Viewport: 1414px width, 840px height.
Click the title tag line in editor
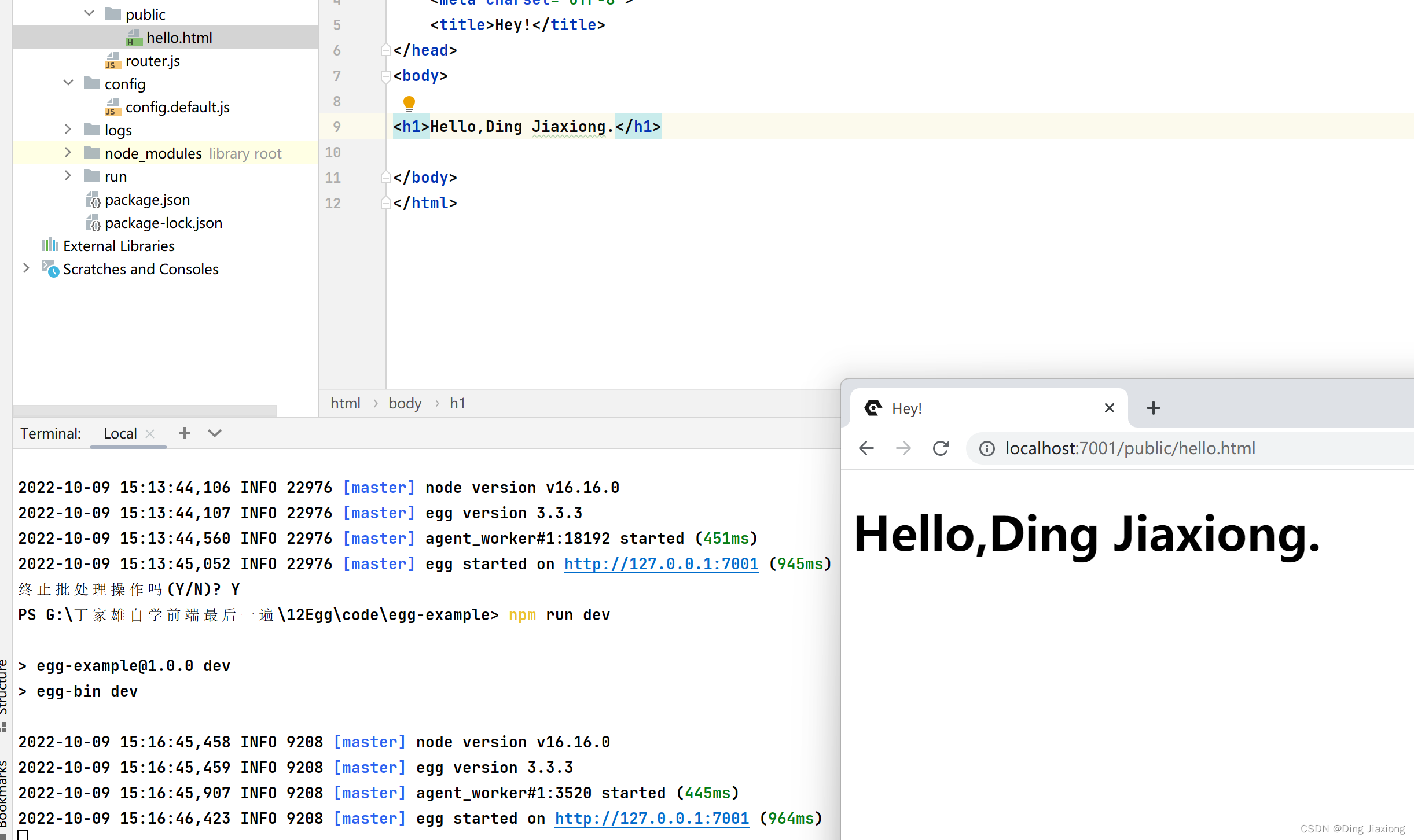click(x=517, y=25)
